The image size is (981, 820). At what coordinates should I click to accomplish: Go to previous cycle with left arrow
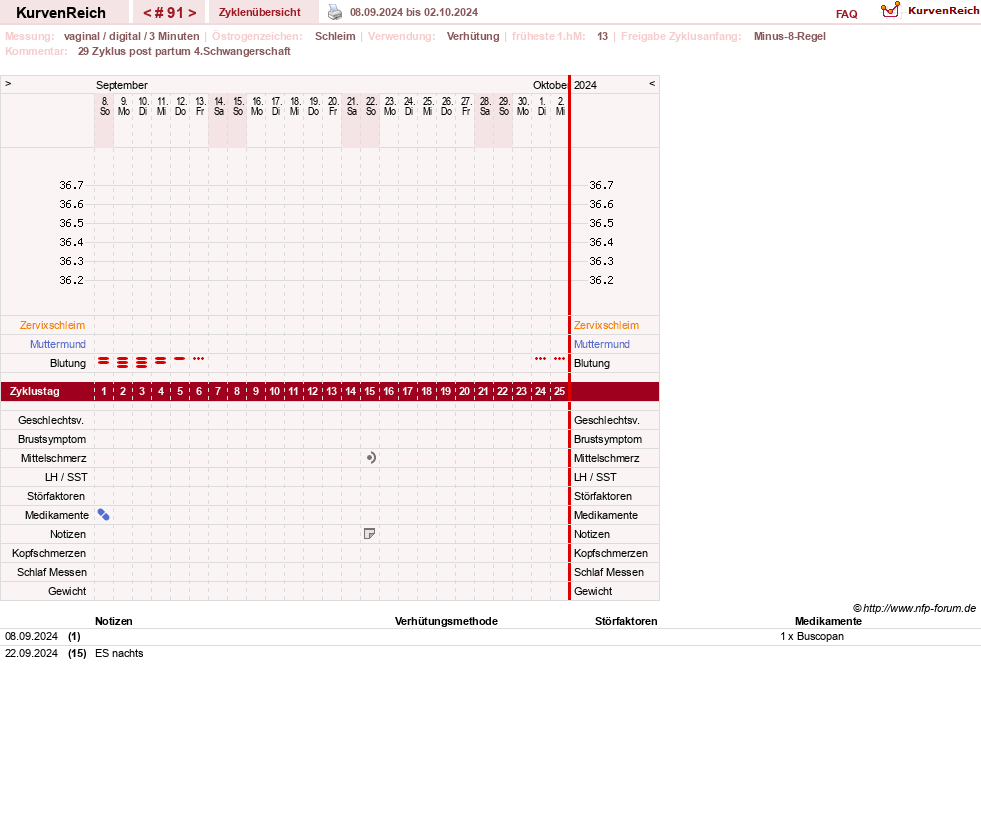tap(148, 13)
